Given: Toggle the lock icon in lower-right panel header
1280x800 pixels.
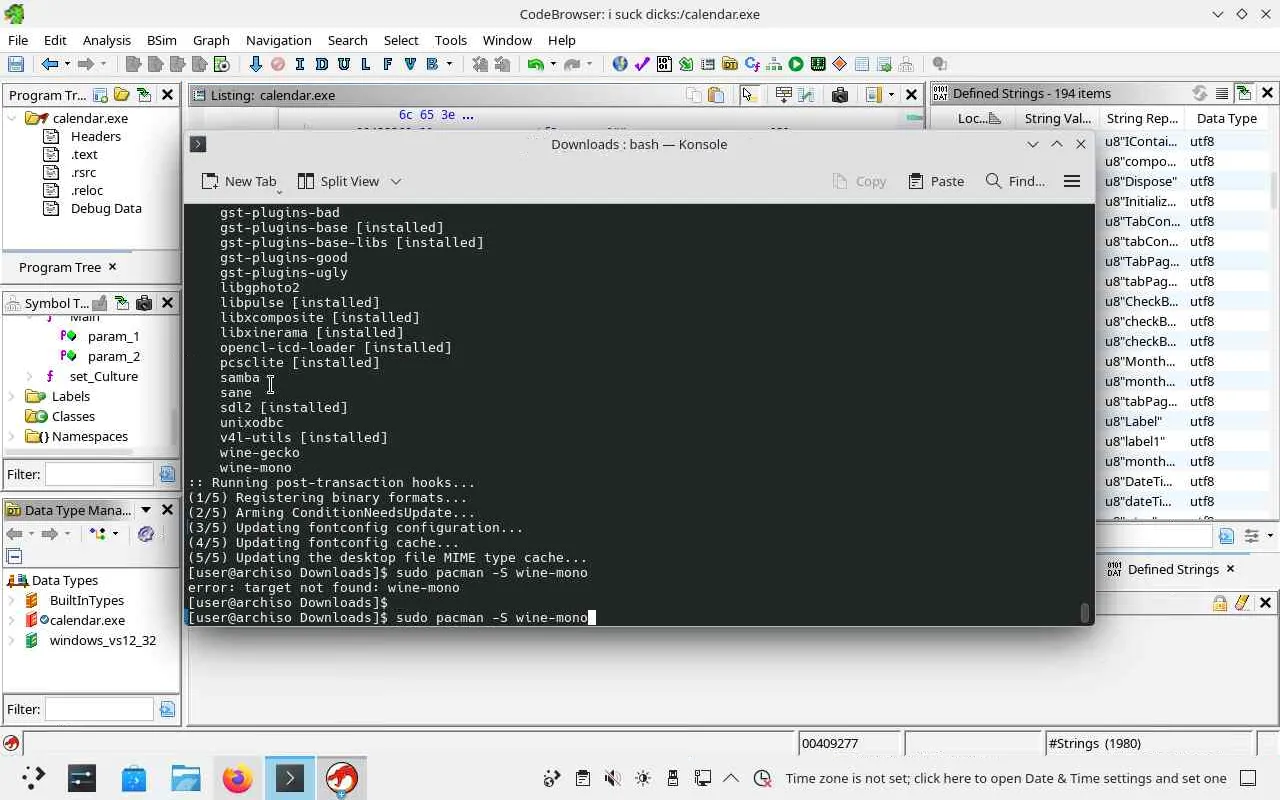Looking at the screenshot, I should (1220, 603).
